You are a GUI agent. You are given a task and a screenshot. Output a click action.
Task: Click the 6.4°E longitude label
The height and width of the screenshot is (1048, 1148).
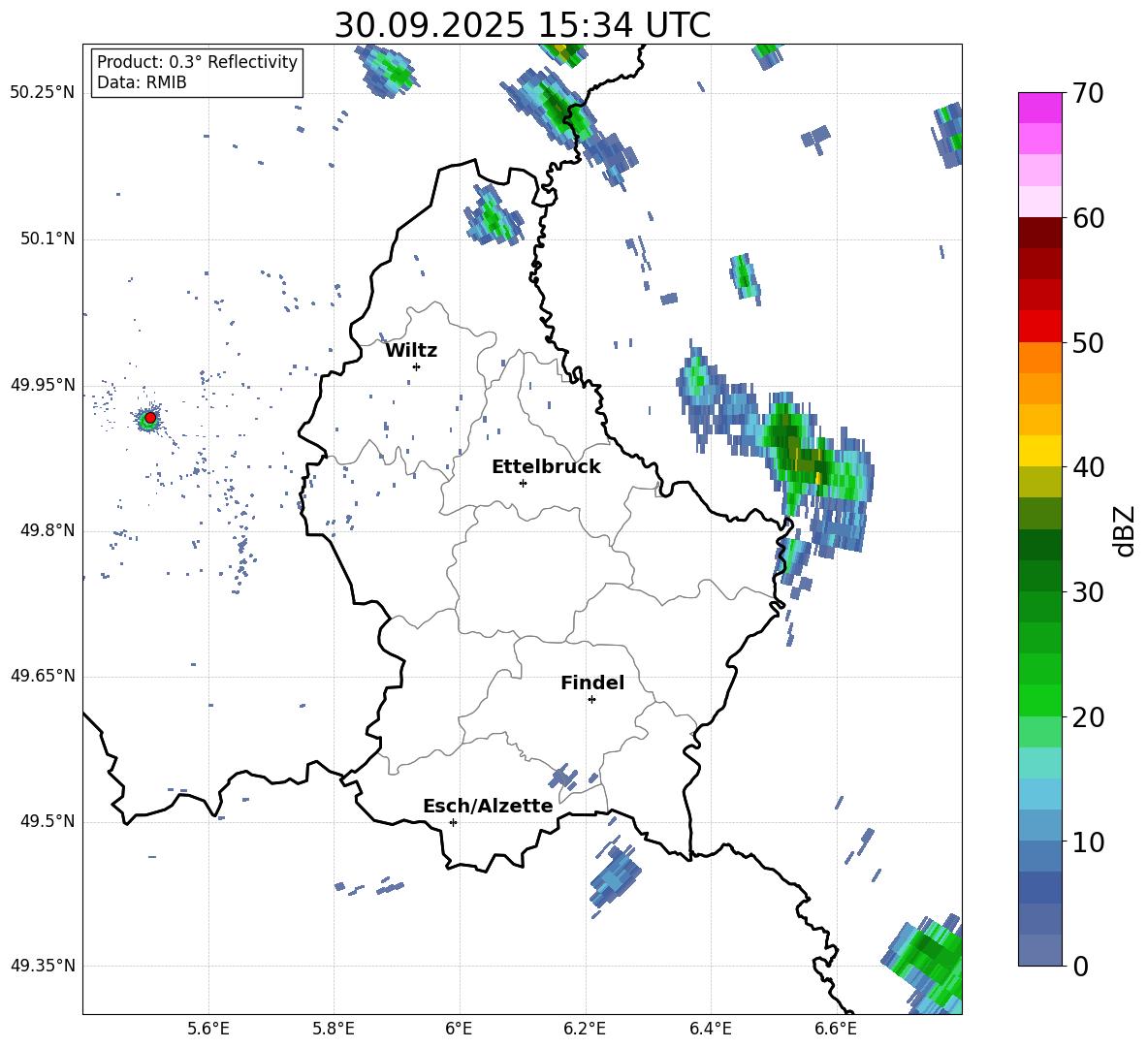710,1029
